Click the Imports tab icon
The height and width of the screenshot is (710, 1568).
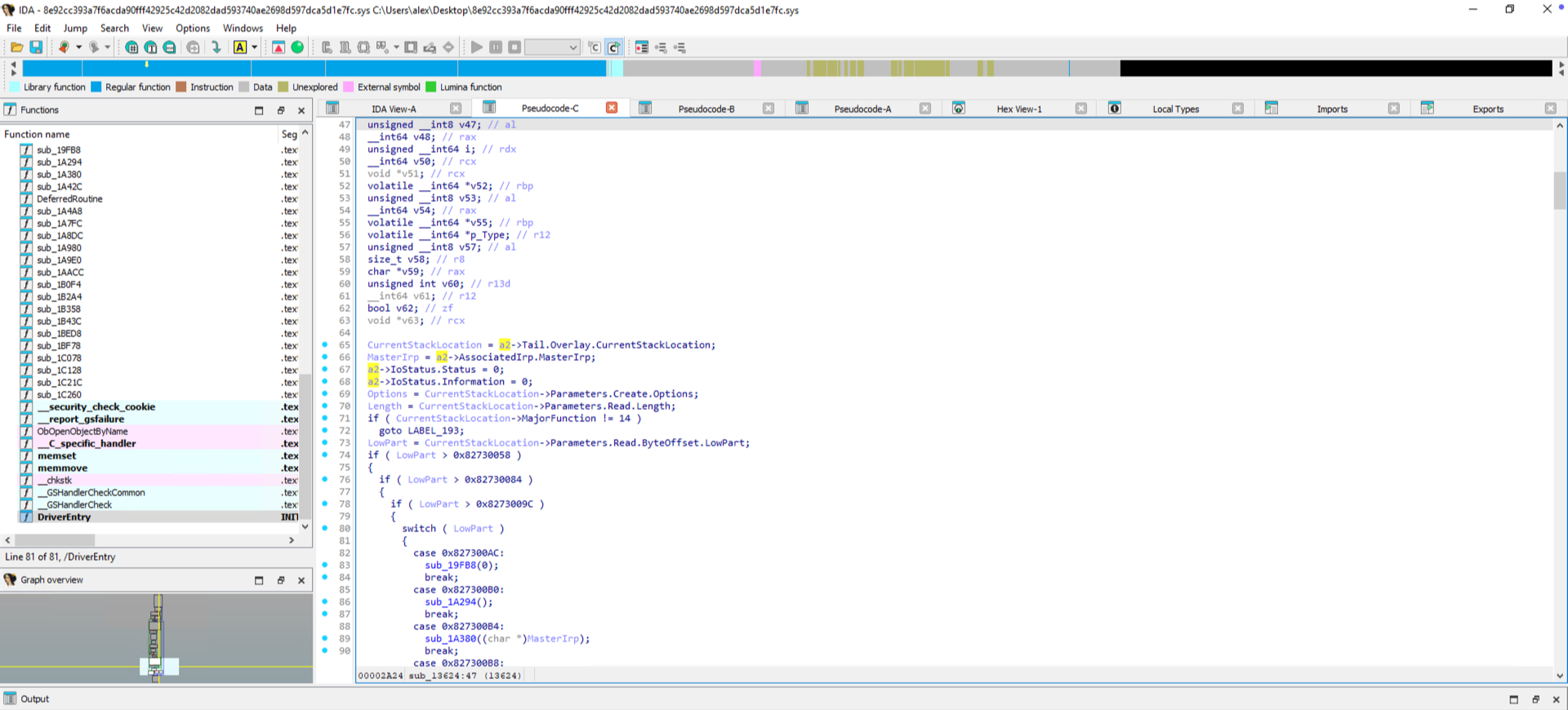pos(1272,108)
